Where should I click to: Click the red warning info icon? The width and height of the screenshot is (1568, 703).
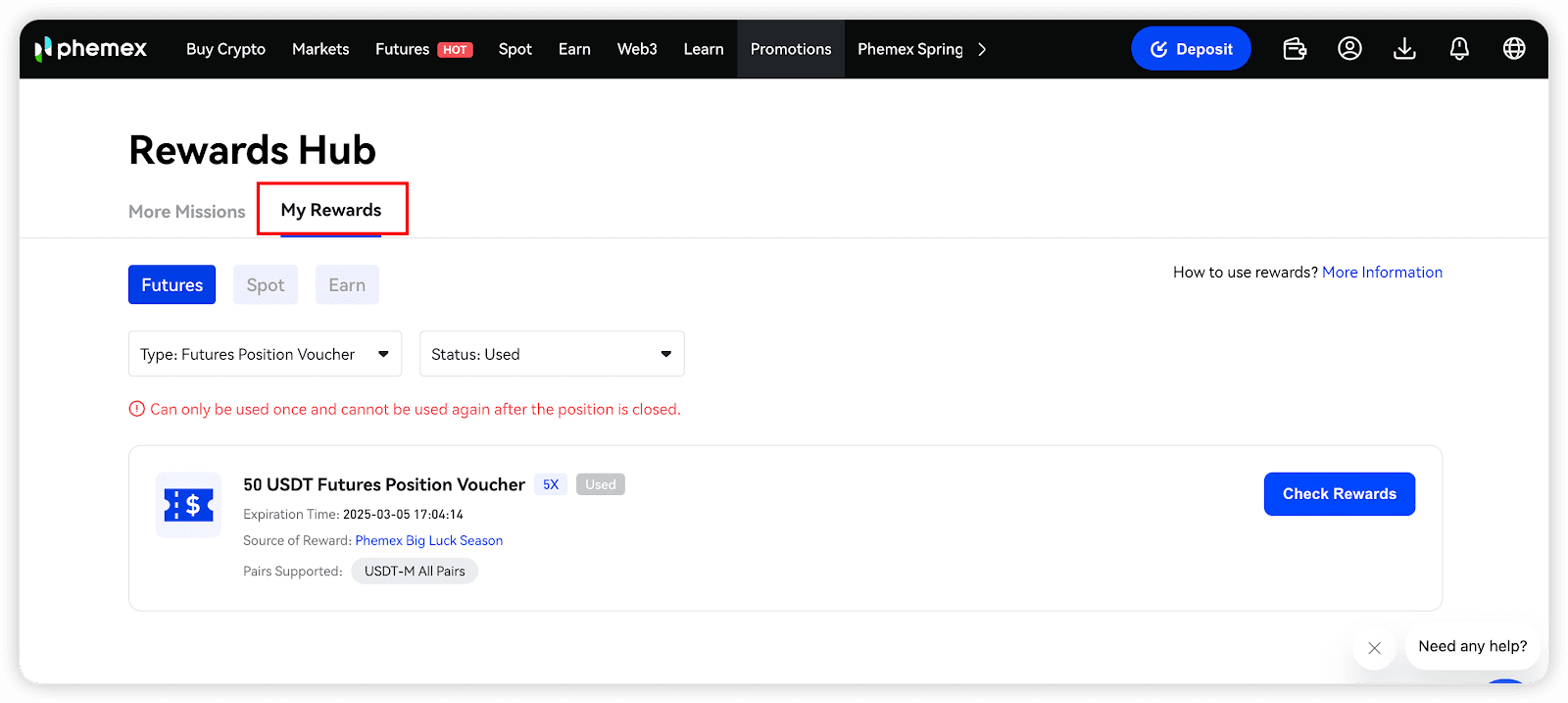[137, 409]
